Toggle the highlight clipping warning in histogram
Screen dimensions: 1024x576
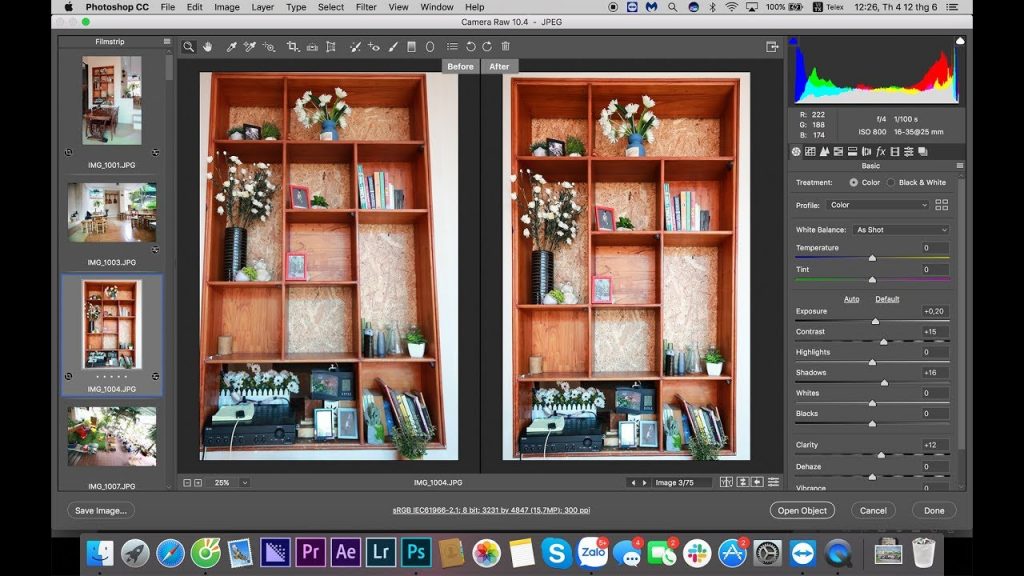coord(960,41)
